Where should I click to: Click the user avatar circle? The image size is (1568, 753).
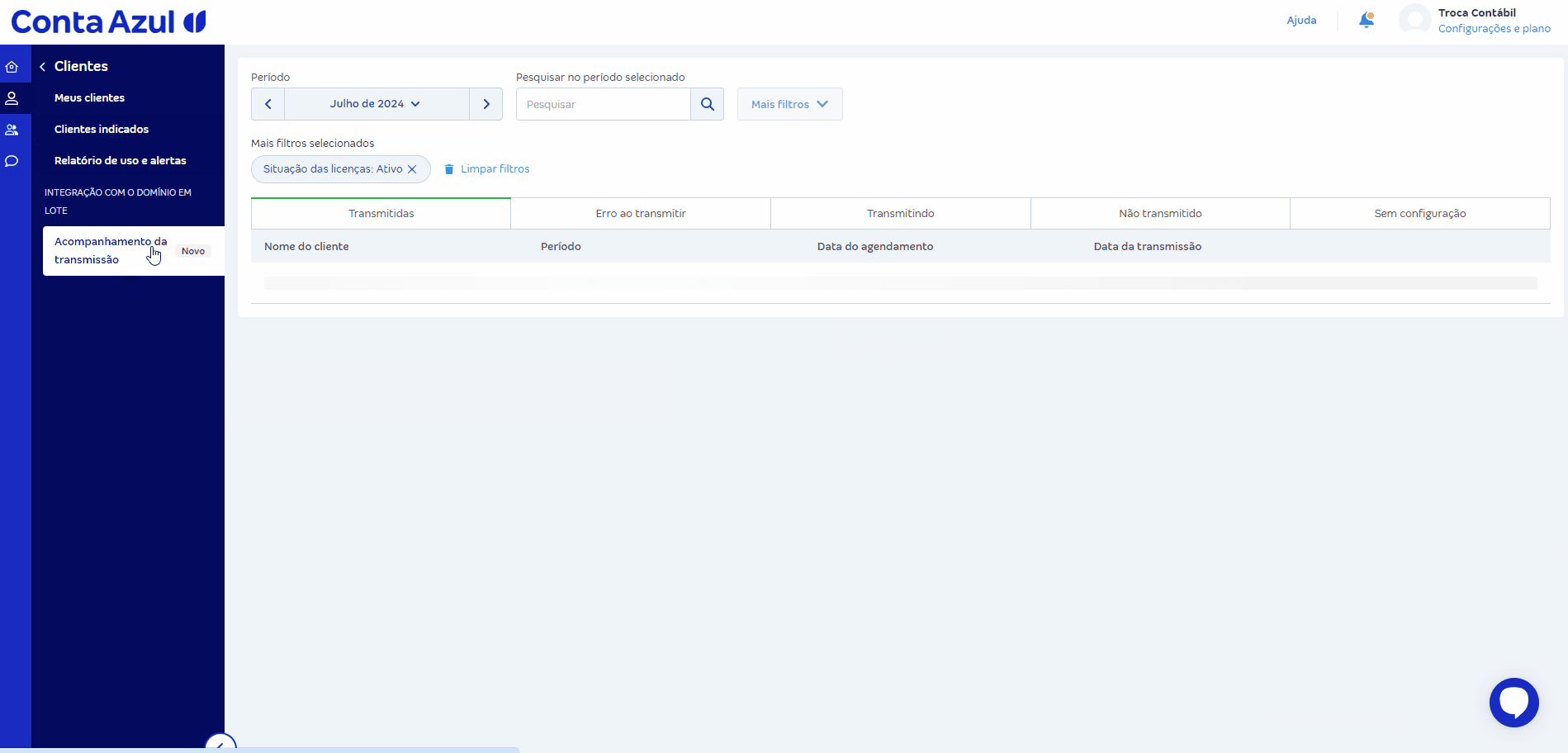coord(1414,20)
